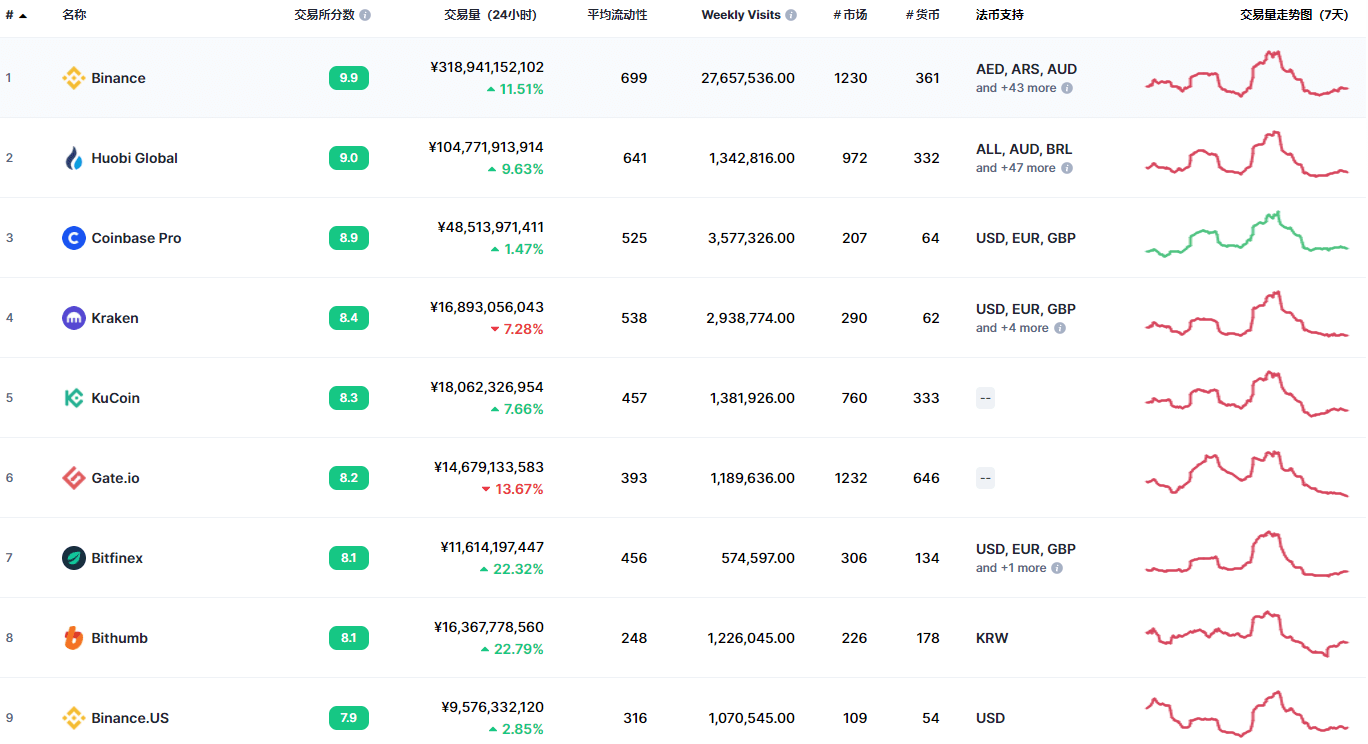Viewport: 1368px width, 744px height.
Task: Click Binance.US's USD fiat text
Action: 991,718
